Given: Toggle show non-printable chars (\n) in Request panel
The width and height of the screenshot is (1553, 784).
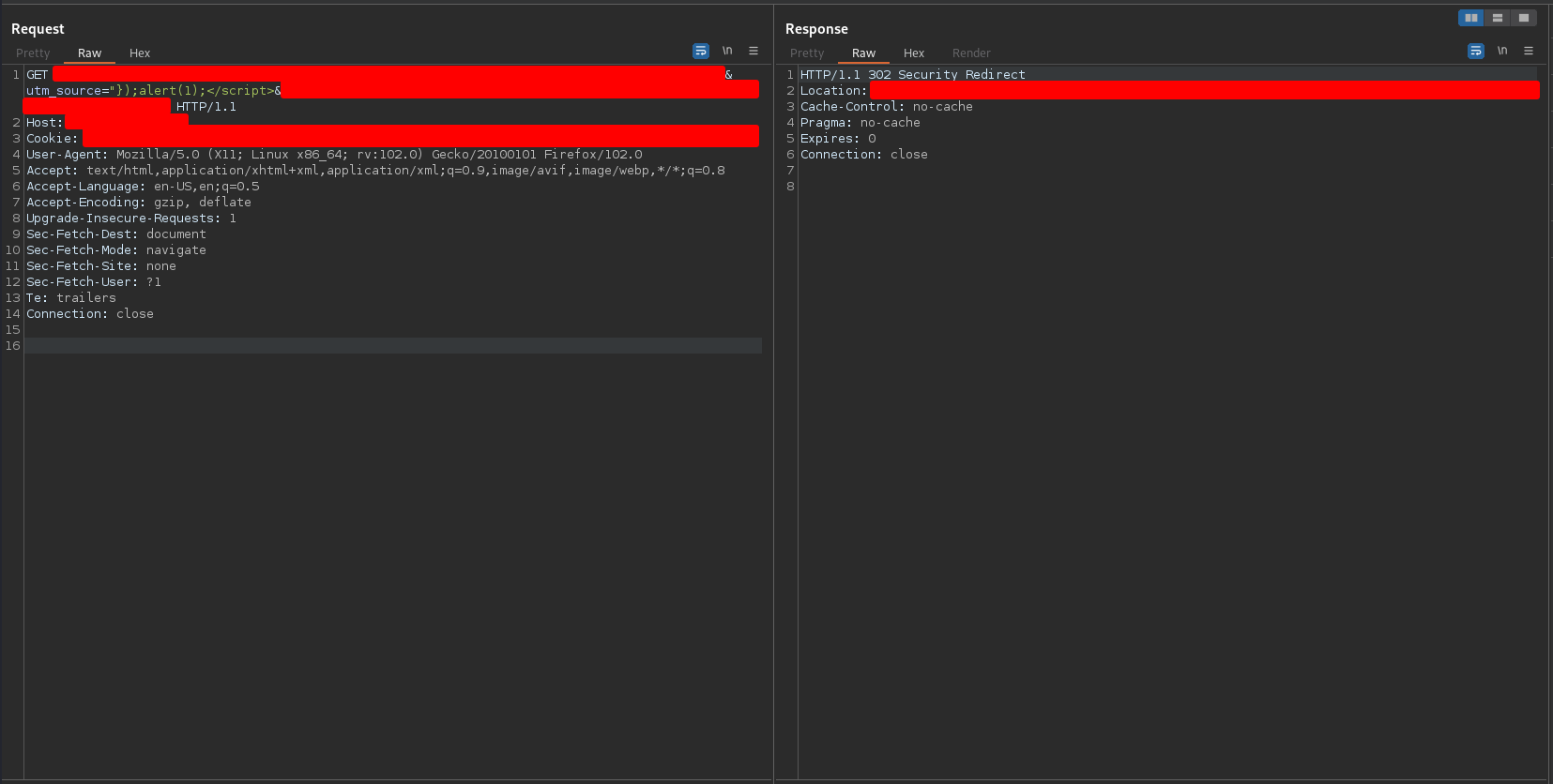Looking at the screenshot, I should click(x=727, y=51).
